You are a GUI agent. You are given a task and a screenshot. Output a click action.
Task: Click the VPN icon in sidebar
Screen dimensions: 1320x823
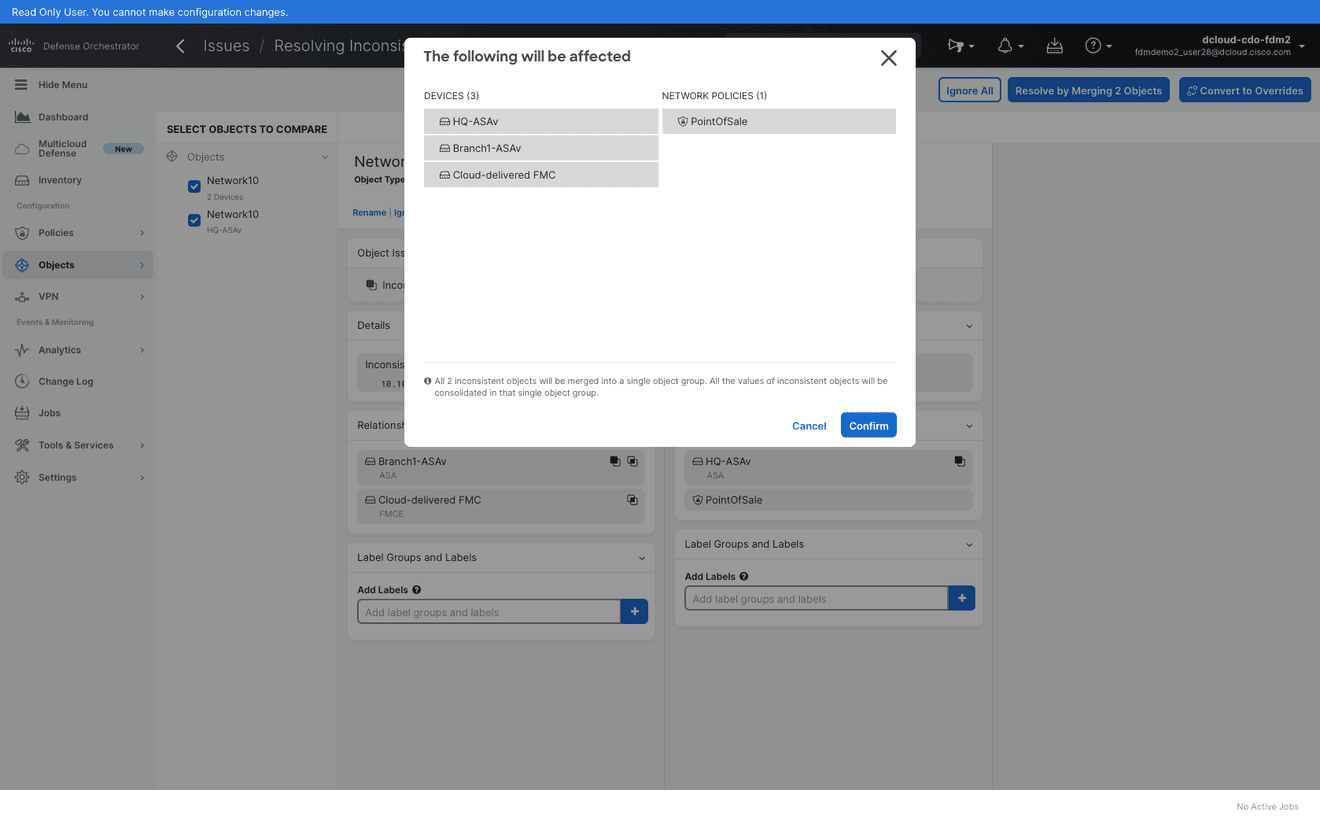pyautogui.click(x=22, y=297)
